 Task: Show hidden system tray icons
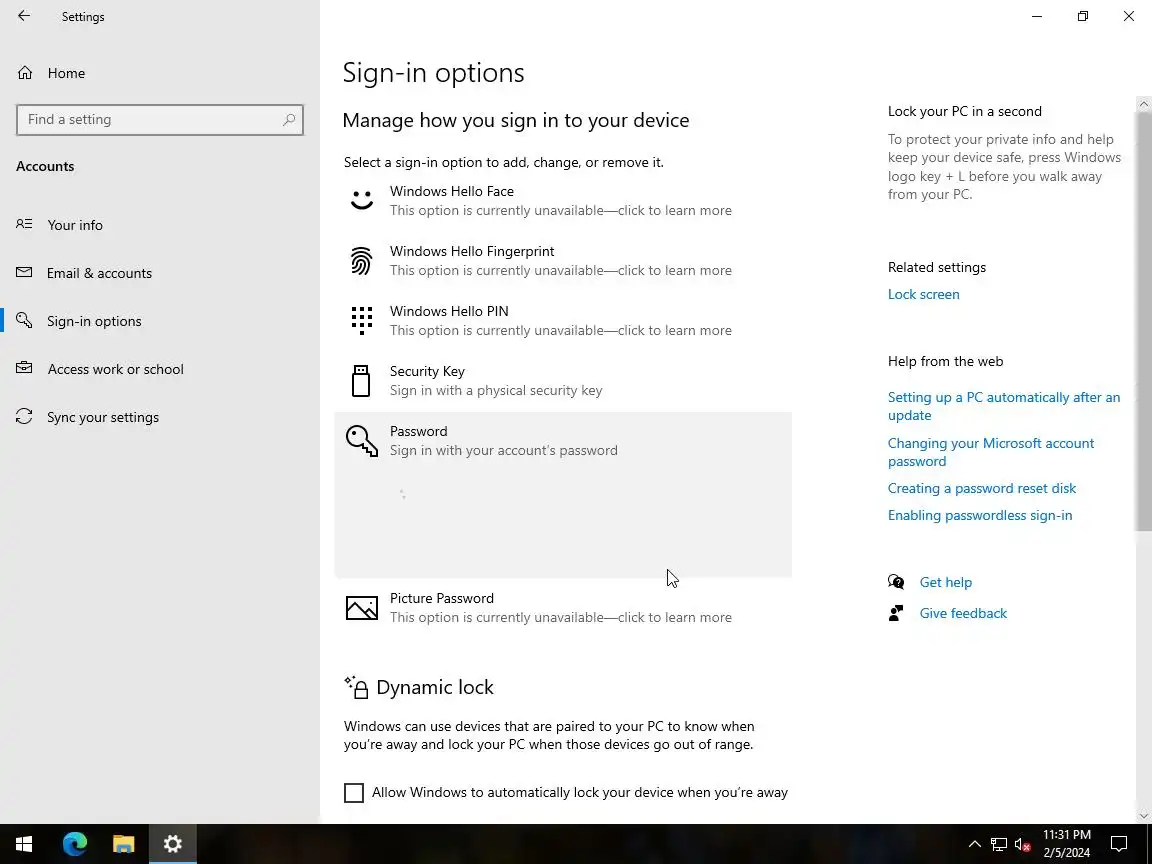point(974,843)
